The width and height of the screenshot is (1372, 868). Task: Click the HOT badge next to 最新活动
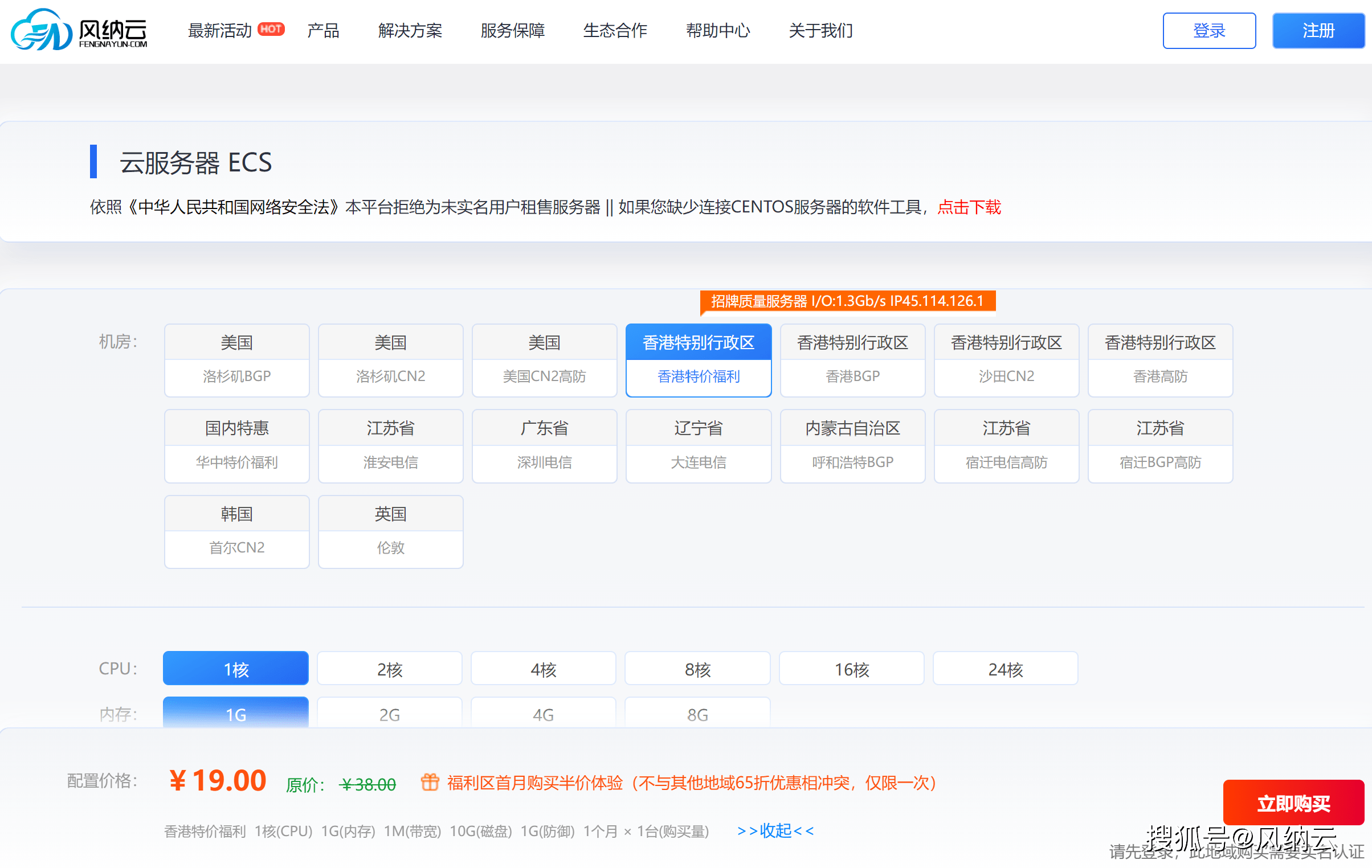(271, 28)
